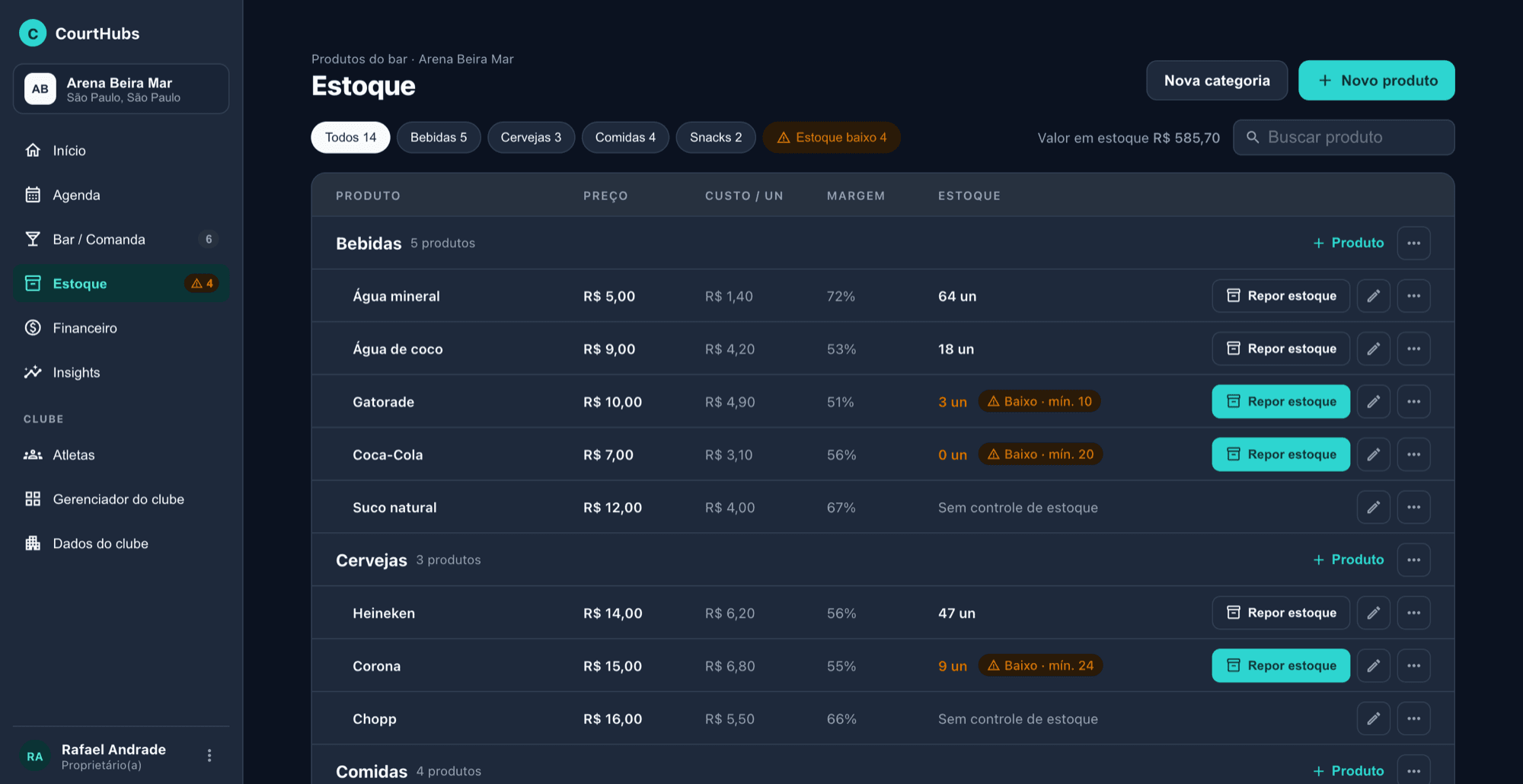
Task: Open Dados do clube
Action: coord(121,543)
